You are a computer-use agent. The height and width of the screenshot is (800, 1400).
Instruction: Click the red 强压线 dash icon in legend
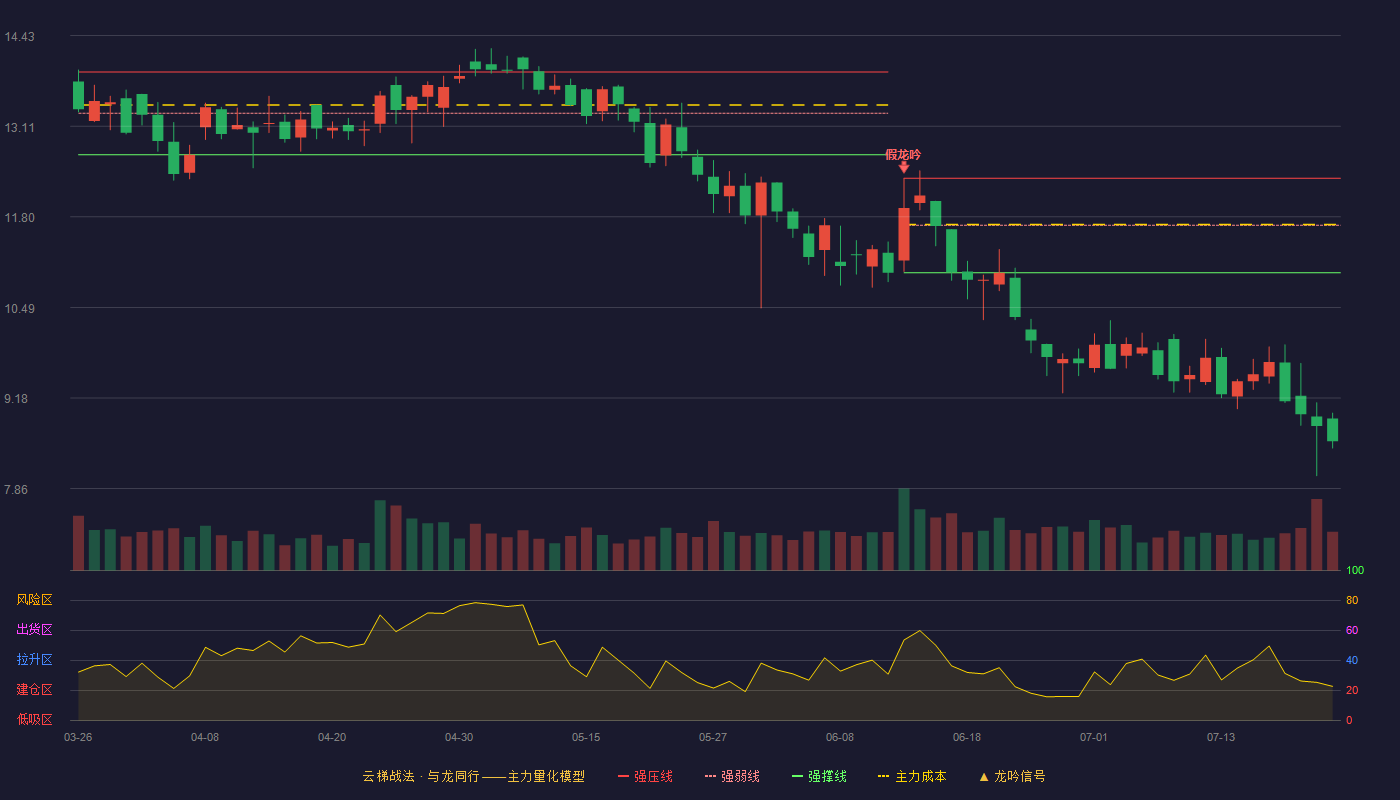point(623,776)
